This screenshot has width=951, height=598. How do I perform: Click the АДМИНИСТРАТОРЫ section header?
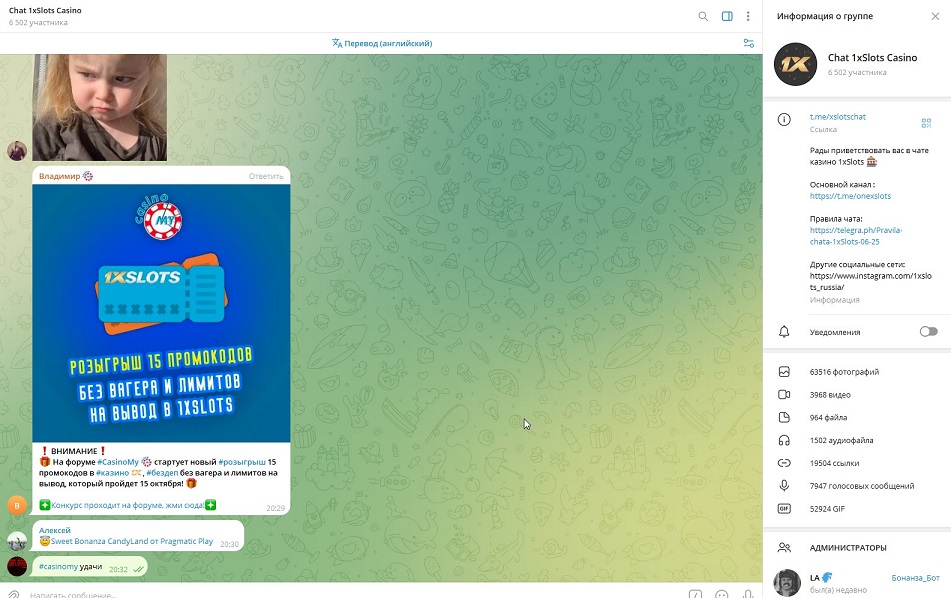tap(848, 548)
